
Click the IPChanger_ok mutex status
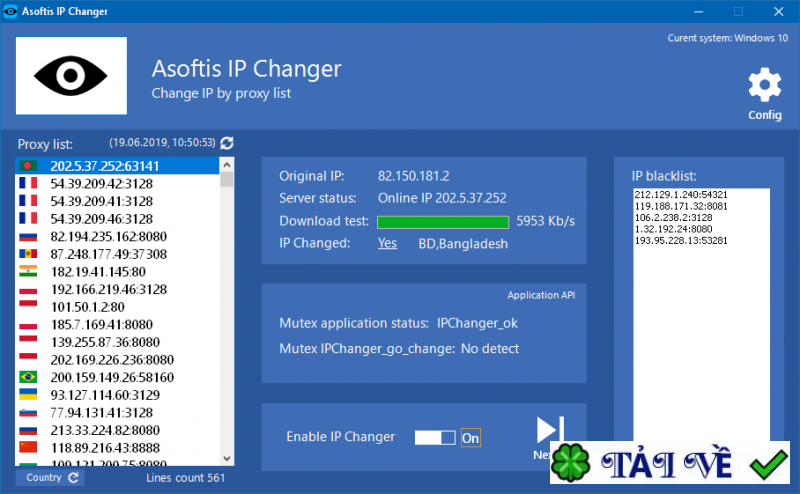click(477, 324)
